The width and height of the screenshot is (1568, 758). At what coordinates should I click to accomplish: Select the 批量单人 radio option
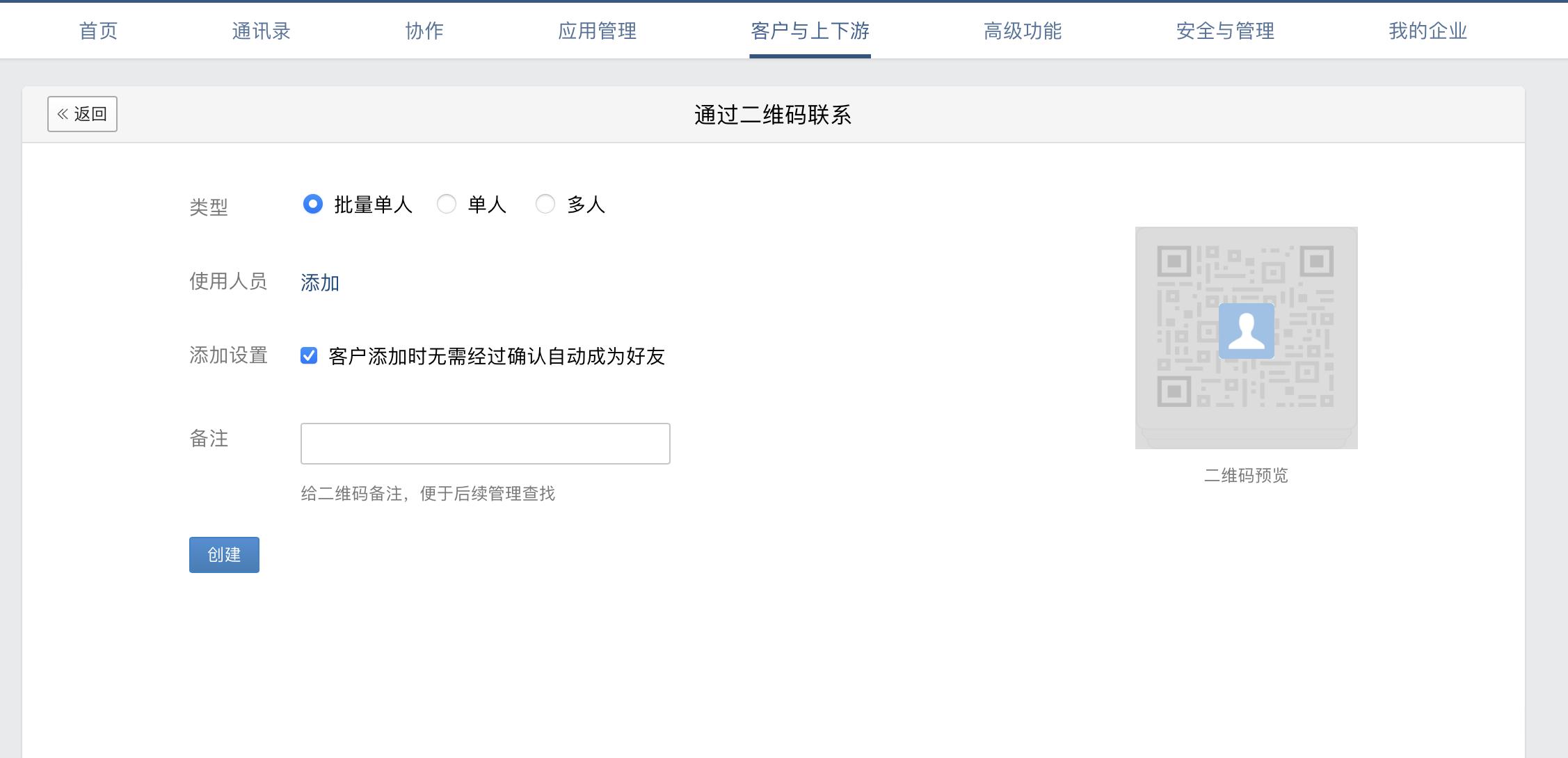[312, 204]
